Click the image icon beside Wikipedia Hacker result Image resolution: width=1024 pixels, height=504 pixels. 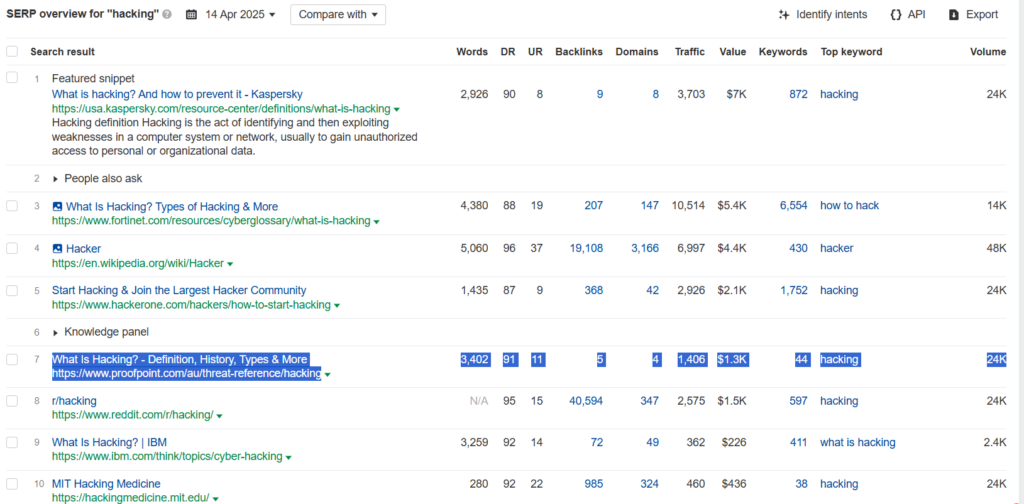(57, 248)
